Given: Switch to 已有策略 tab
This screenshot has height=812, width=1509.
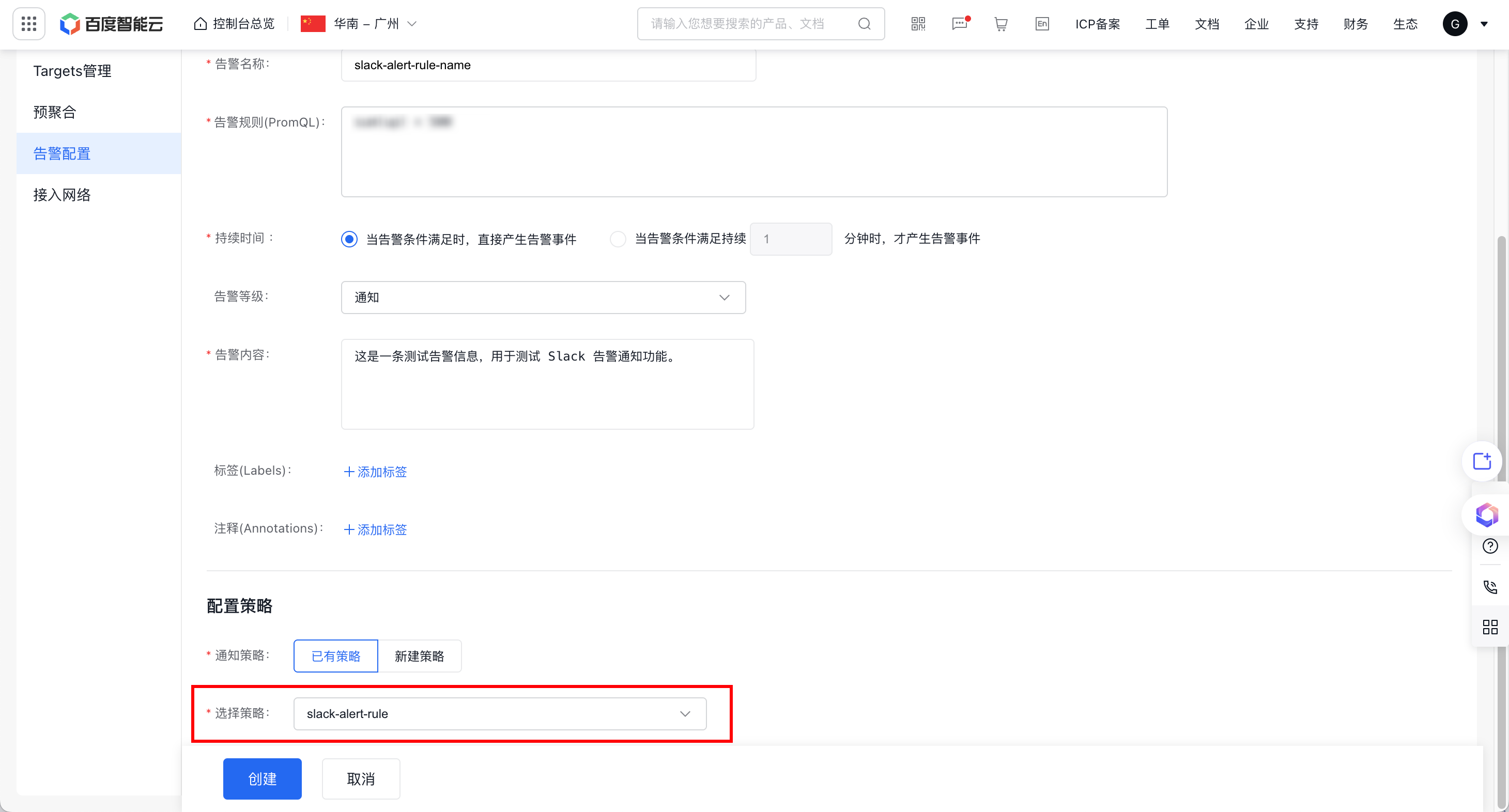Looking at the screenshot, I should 336,655.
